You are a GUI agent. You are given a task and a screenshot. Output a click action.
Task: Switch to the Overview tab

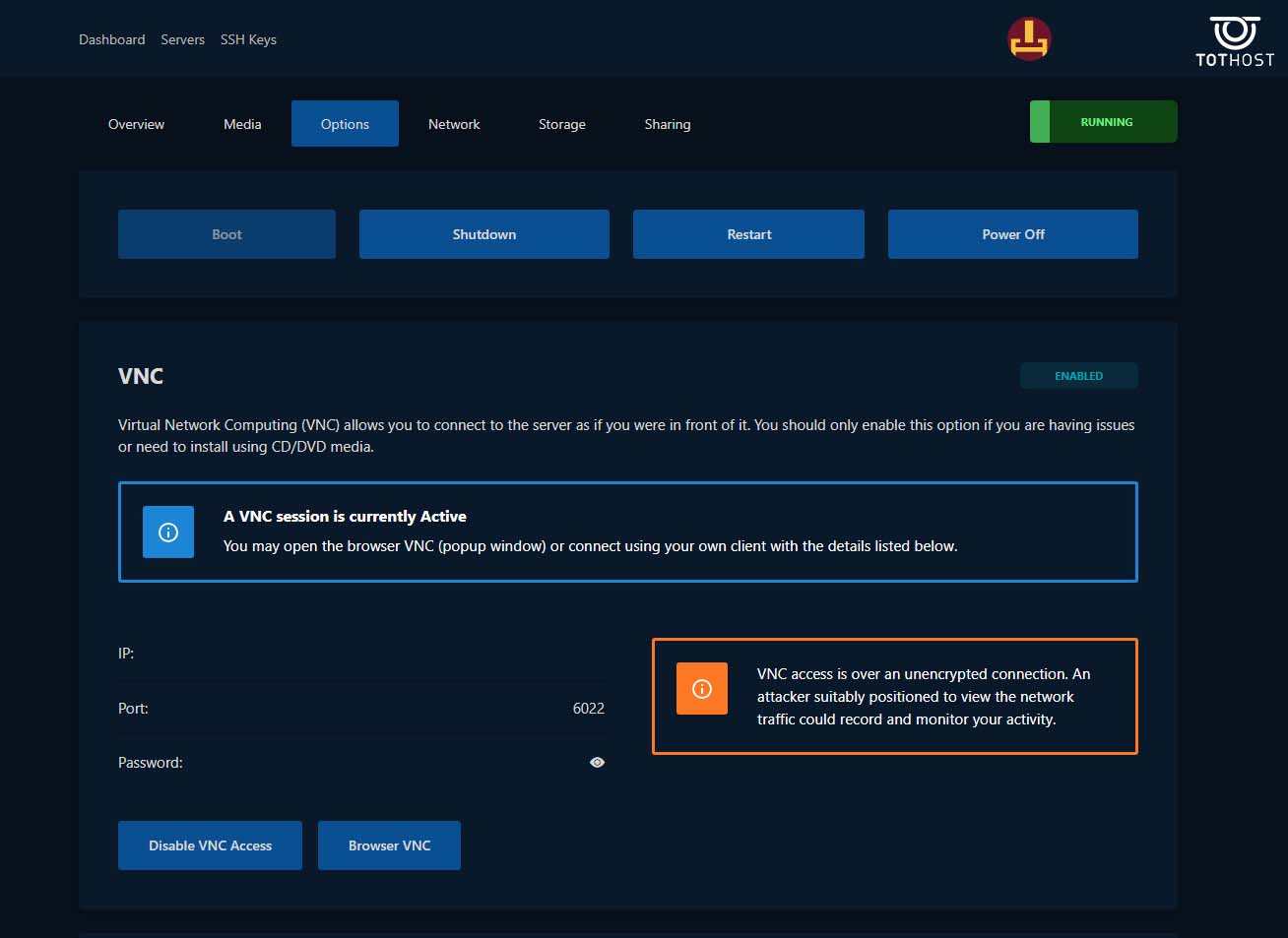click(x=136, y=124)
